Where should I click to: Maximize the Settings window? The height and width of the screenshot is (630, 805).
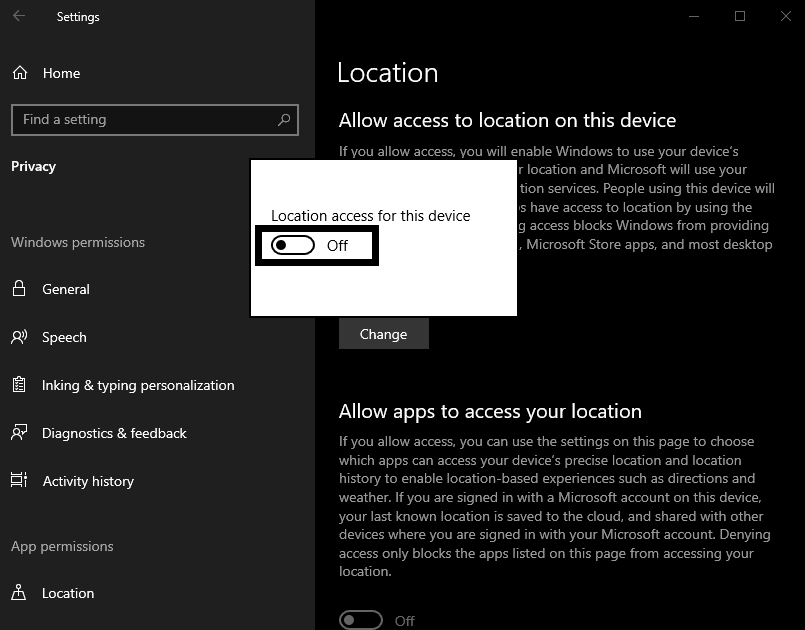point(740,16)
